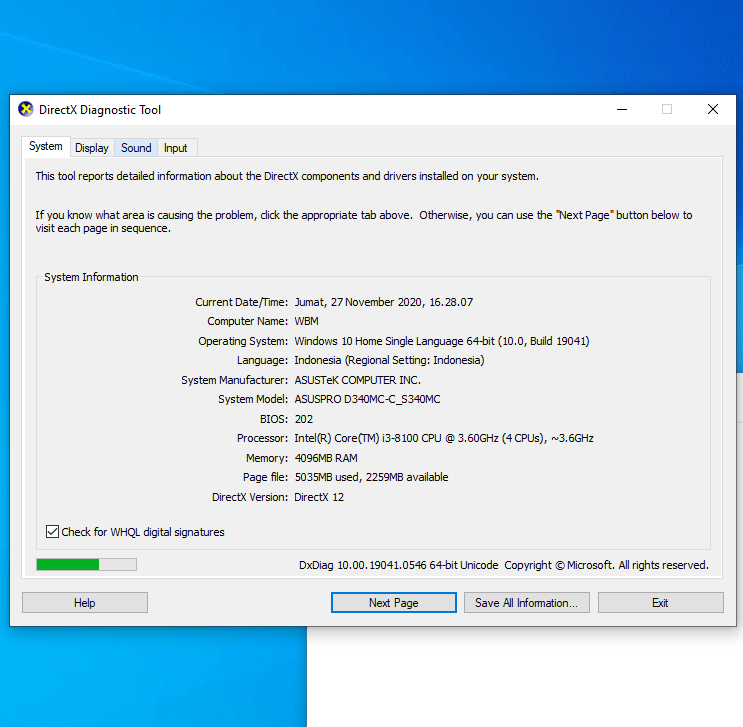Select 'Windows 10 Home Single Language 64-bit' text
This screenshot has width=743, height=727.
pos(394,341)
